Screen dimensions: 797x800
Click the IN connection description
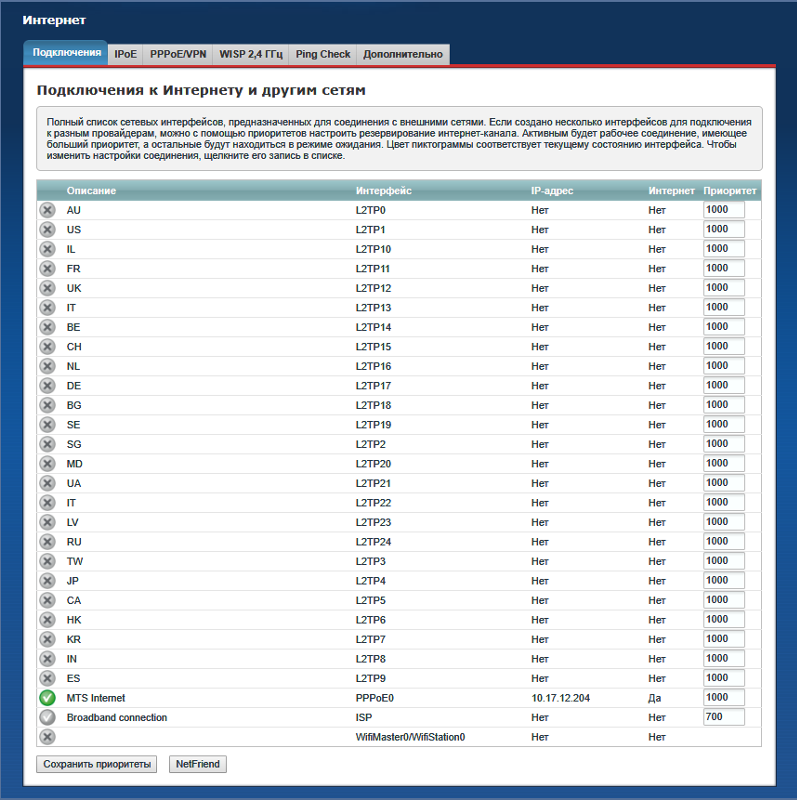[72, 659]
